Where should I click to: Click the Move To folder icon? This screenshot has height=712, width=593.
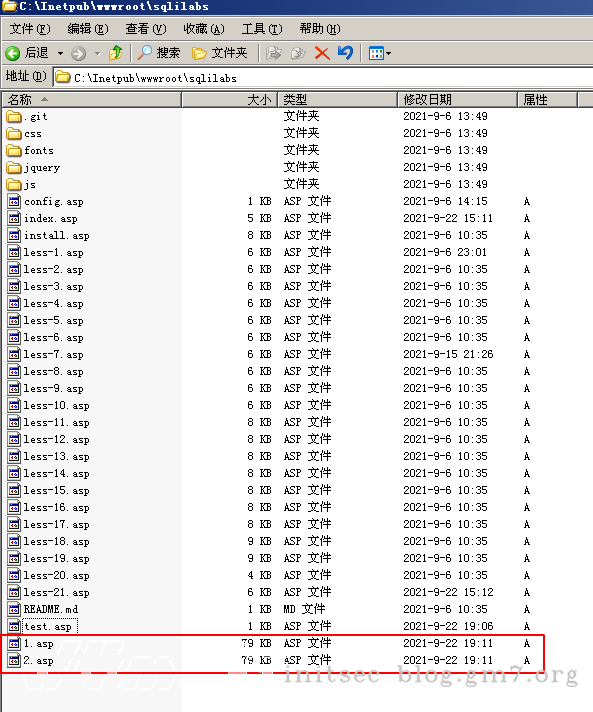pyautogui.click(x=273, y=53)
